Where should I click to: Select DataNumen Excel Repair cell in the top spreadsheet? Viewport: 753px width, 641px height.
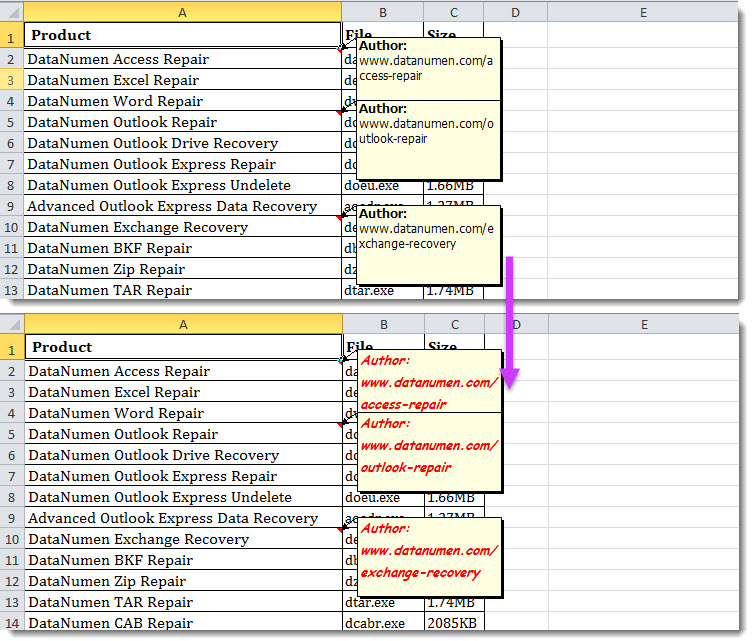(x=182, y=80)
